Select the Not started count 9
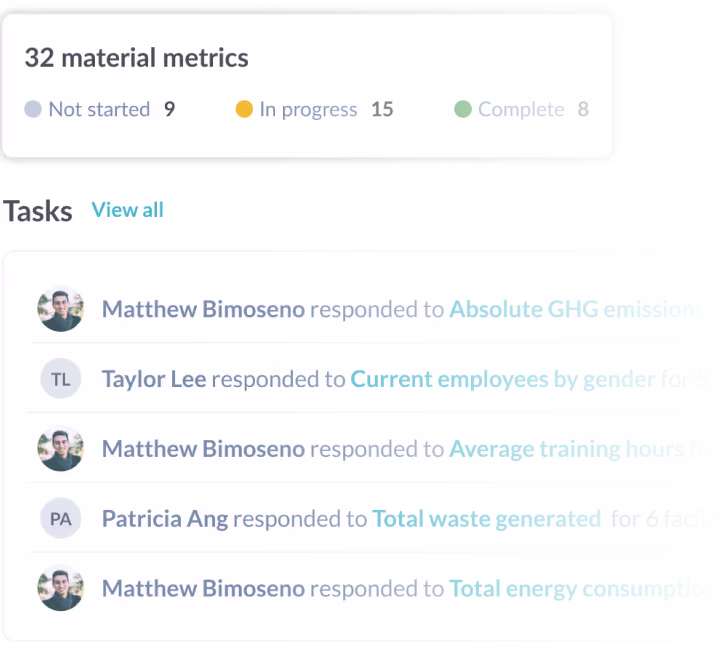Screen dimensions: 719x646 (169, 109)
